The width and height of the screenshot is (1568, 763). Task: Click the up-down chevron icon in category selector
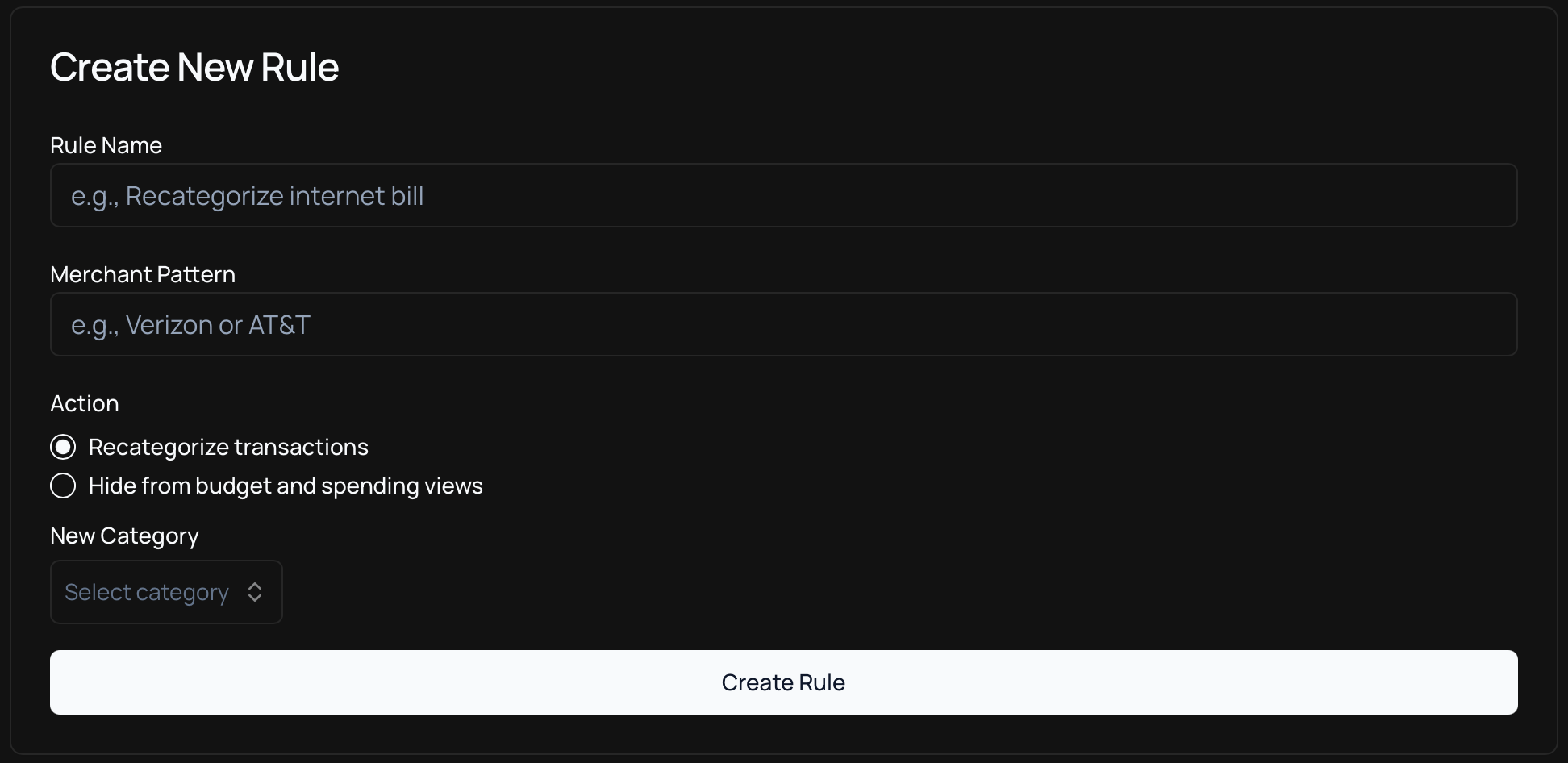pyautogui.click(x=255, y=592)
